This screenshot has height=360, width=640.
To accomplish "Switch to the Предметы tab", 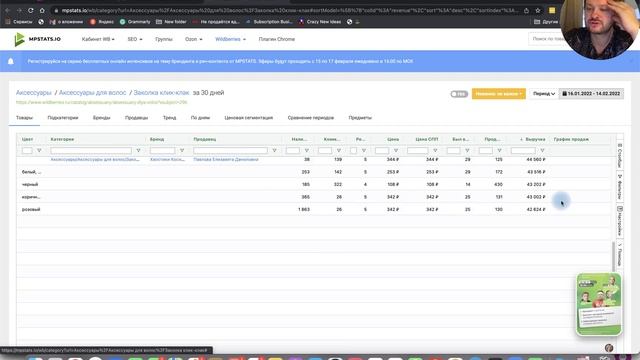I will 360,118.
